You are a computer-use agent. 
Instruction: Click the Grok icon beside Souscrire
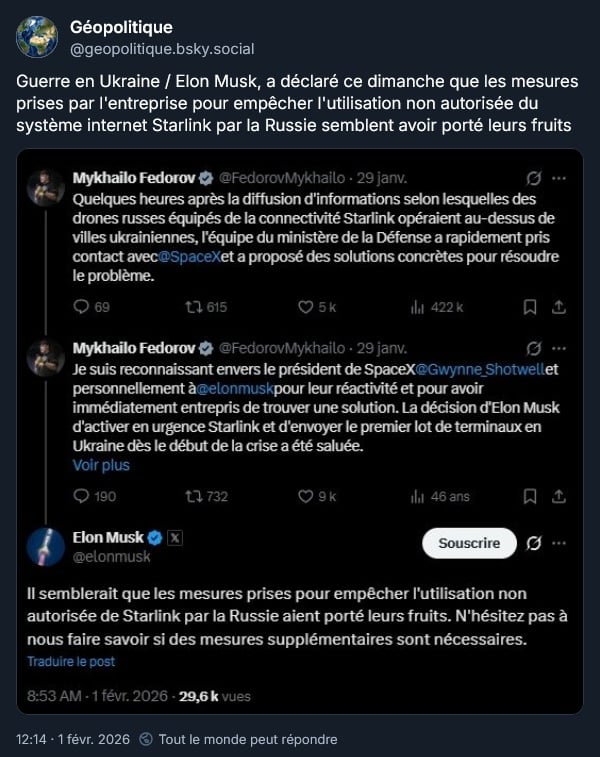pyautogui.click(x=534, y=543)
